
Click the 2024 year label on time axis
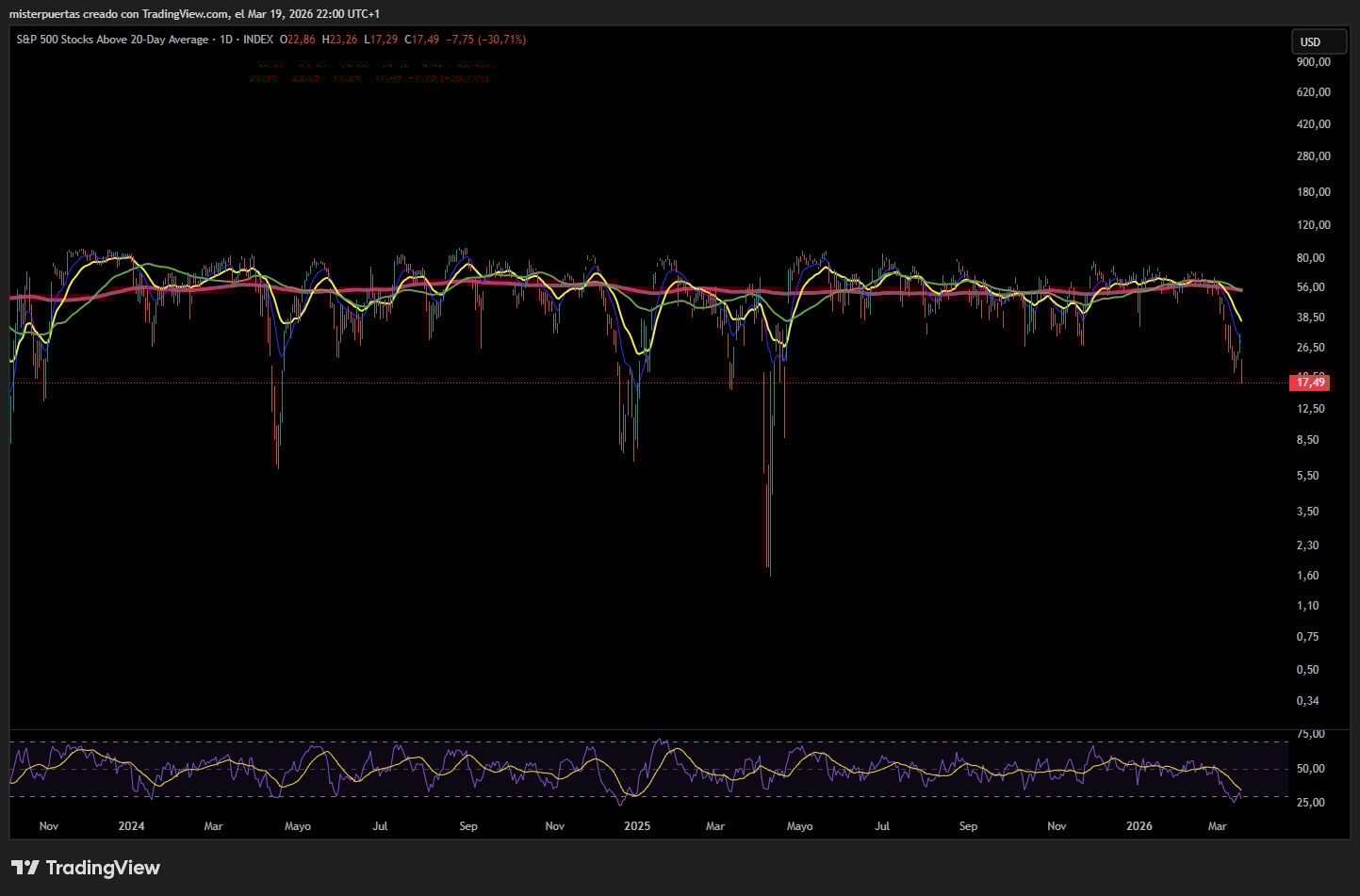click(132, 826)
